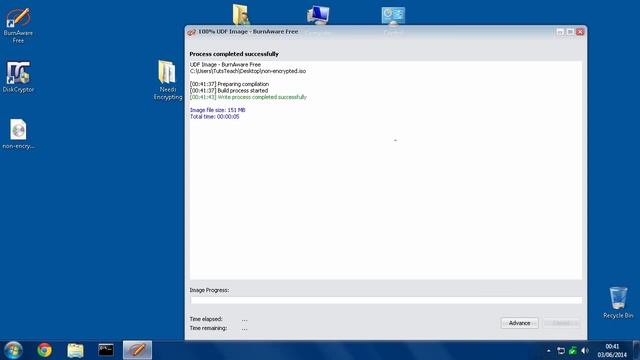Screen dimensions: 640x360
Task: Open the BurnAware Free desktop shortcut
Action: [18, 25]
